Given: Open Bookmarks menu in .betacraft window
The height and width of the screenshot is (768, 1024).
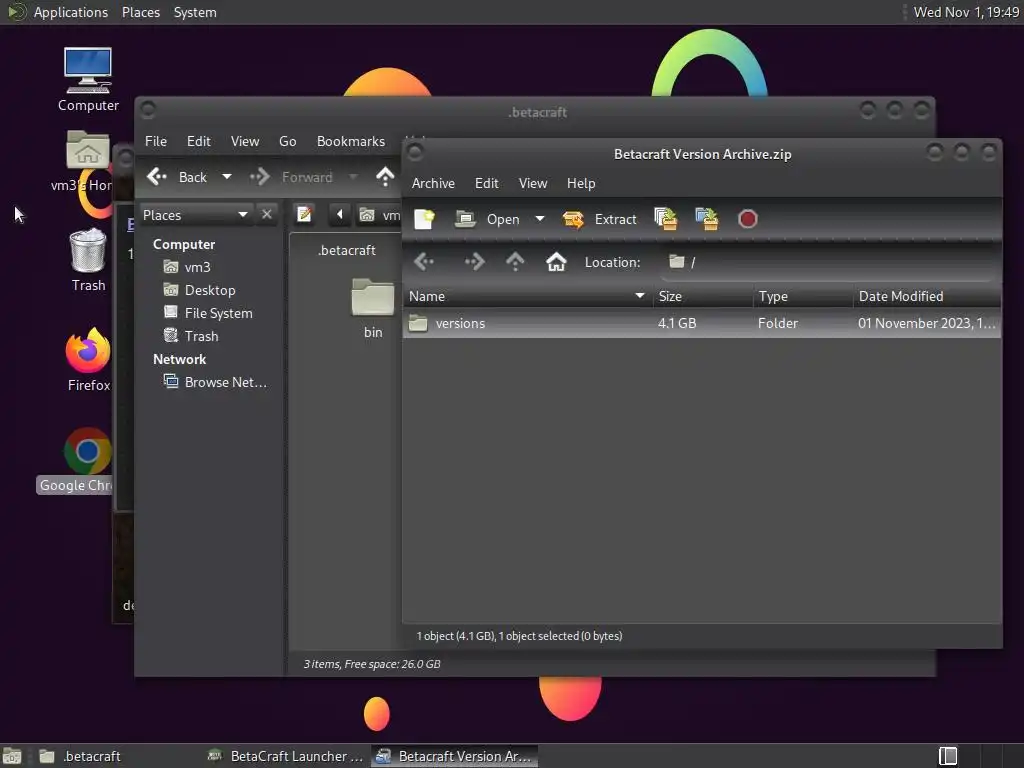Looking at the screenshot, I should pyautogui.click(x=351, y=142).
